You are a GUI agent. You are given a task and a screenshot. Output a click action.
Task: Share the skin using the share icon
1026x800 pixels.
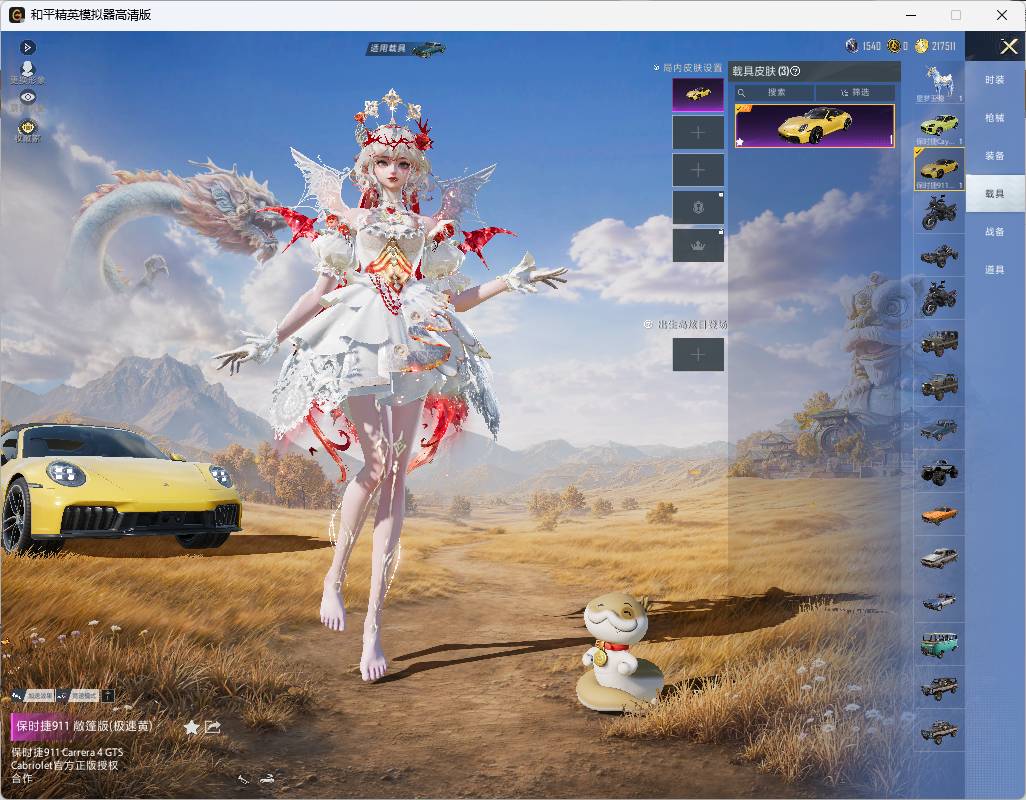coord(213,727)
